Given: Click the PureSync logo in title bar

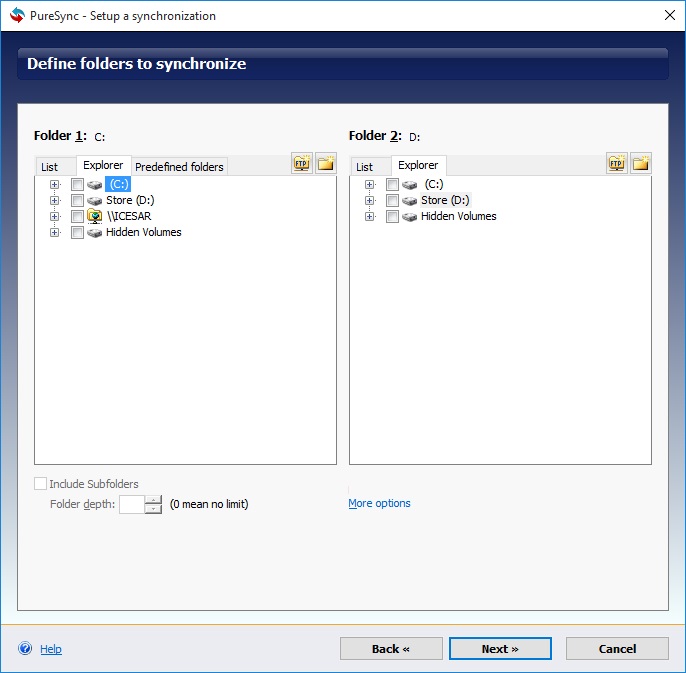Looking at the screenshot, I should click(x=18, y=15).
